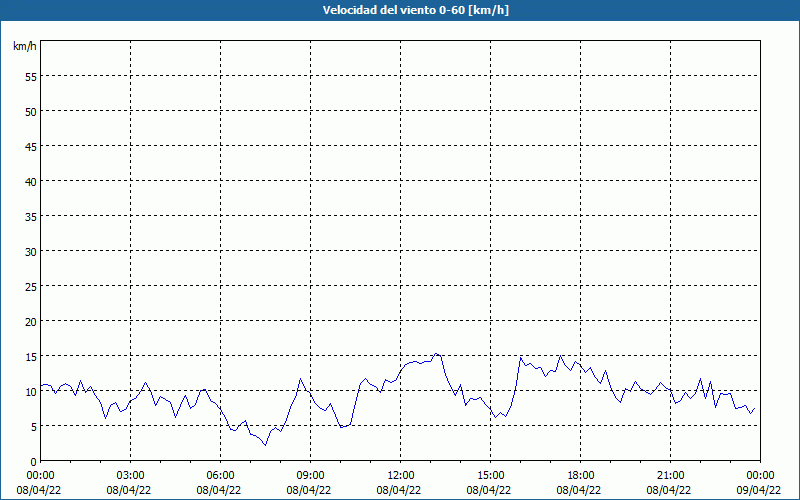Click the wind speed peak just after 12:00
The image size is (800, 500).
click(x=435, y=354)
